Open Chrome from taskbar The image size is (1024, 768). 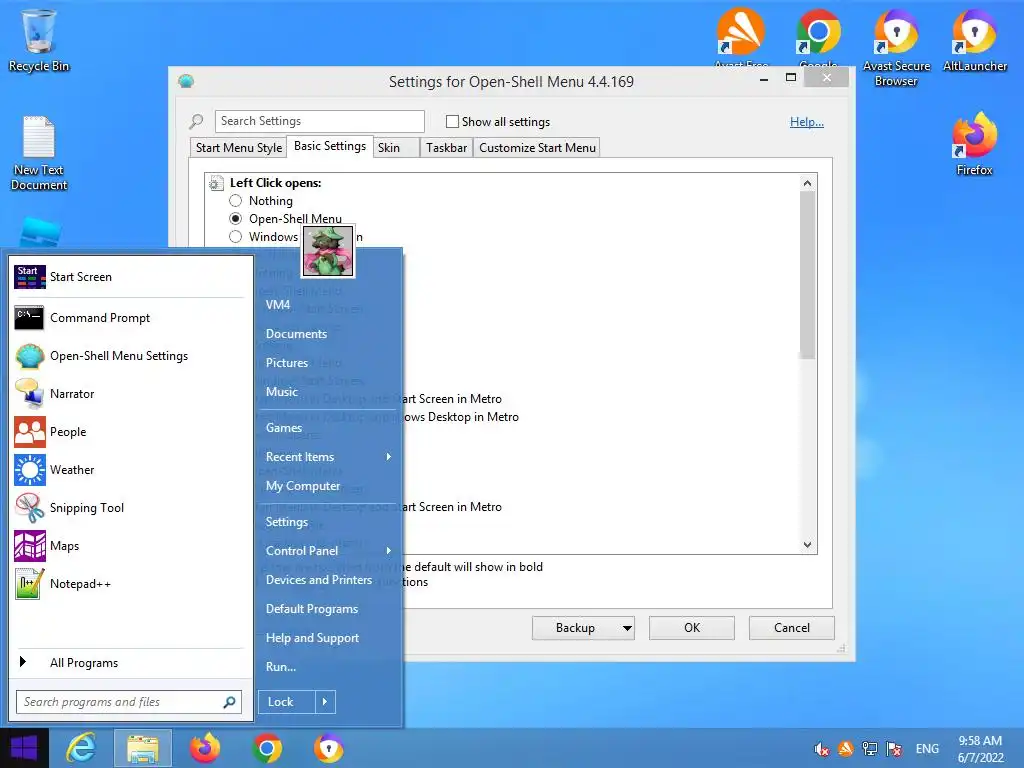click(266, 748)
